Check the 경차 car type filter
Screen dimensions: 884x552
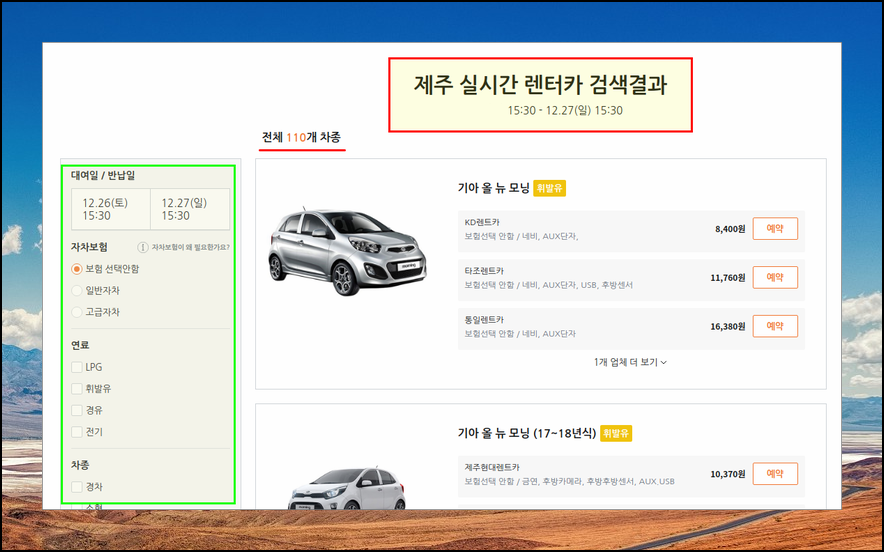point(77,487)
